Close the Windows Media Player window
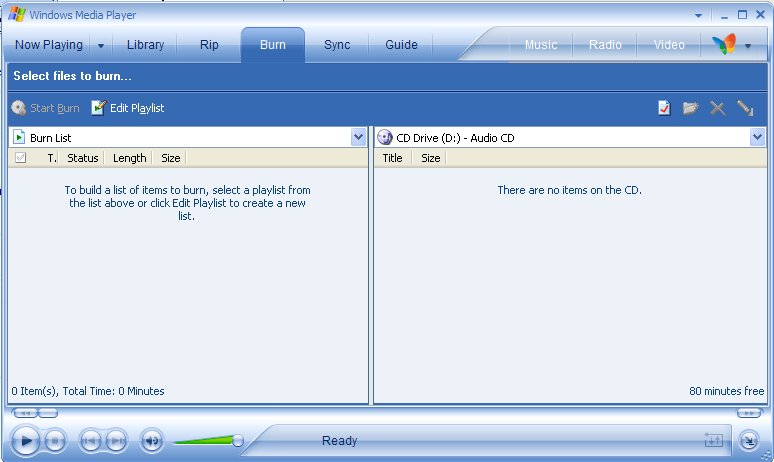Viewport: 774px width, 462px height. (x=760, y=15)
